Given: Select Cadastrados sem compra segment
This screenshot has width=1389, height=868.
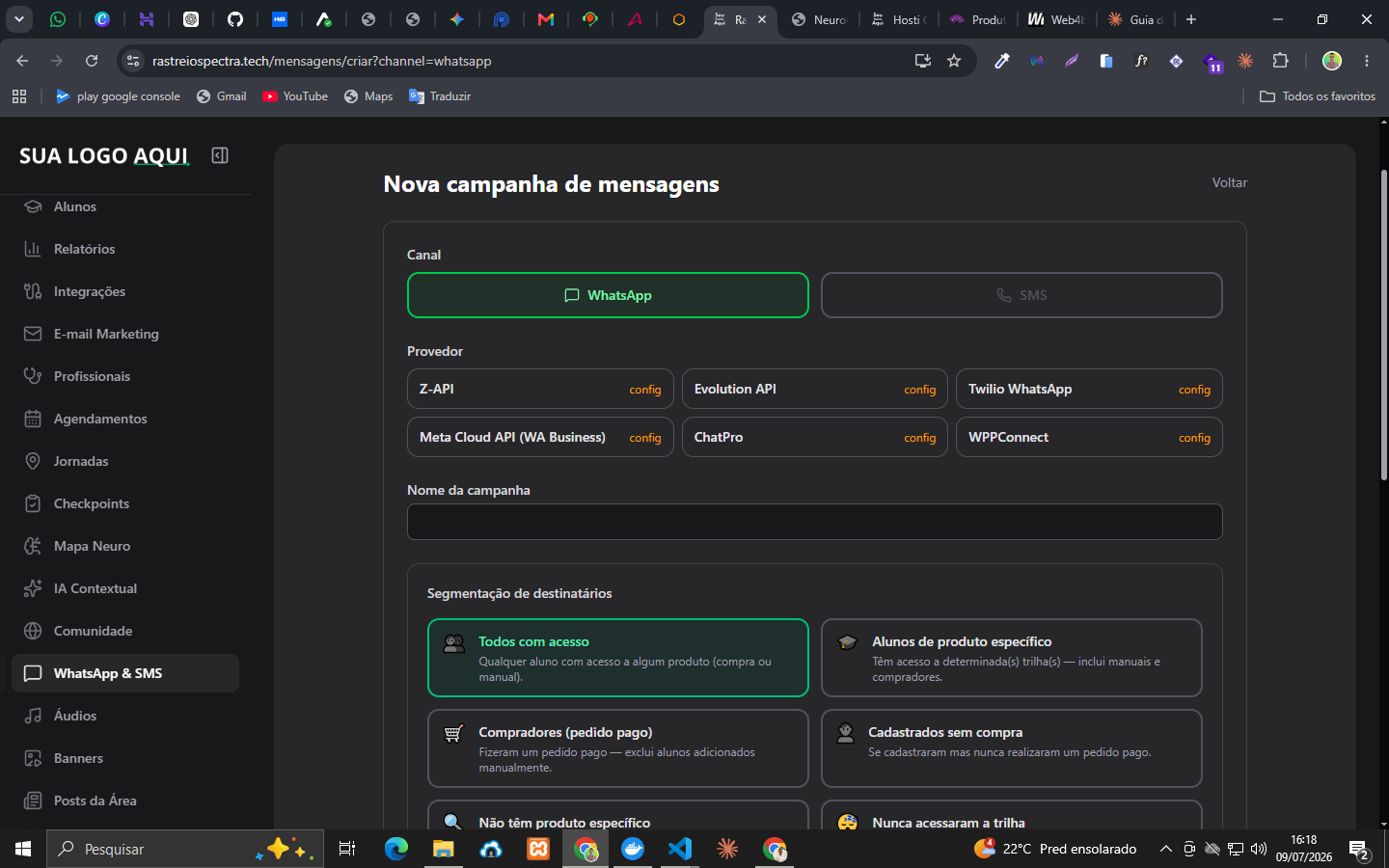Looking at the screenshot, I should (x=1012, y=748).
